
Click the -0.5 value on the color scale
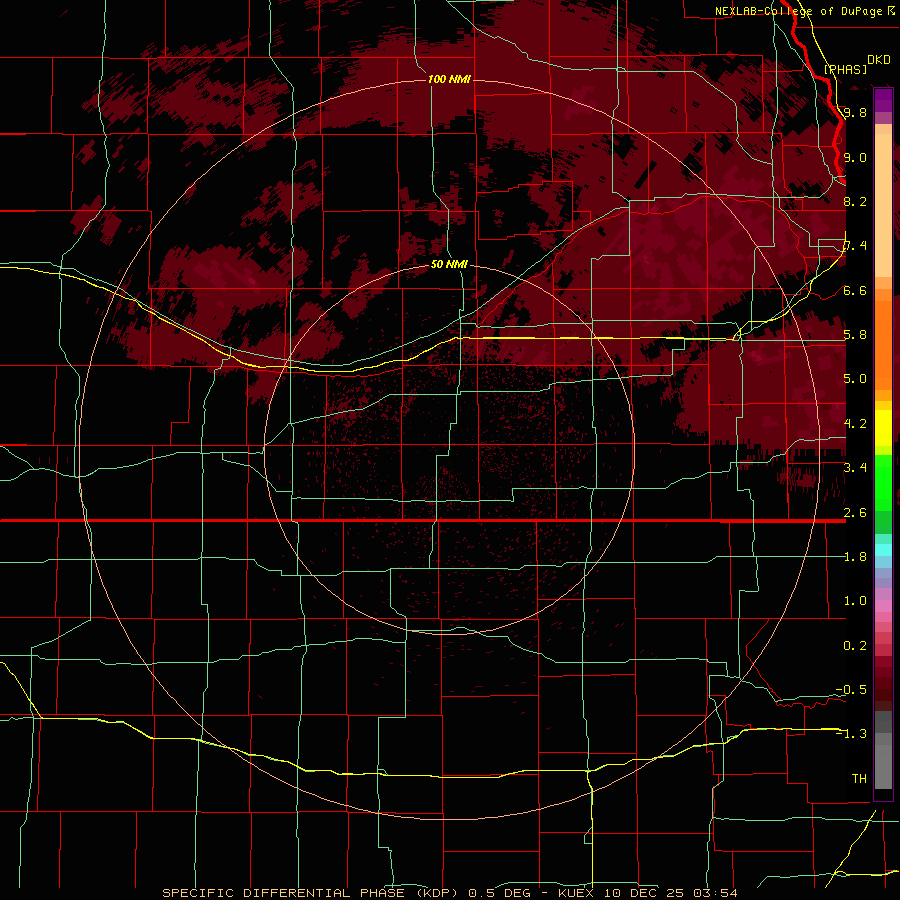(x=851, y=689)
